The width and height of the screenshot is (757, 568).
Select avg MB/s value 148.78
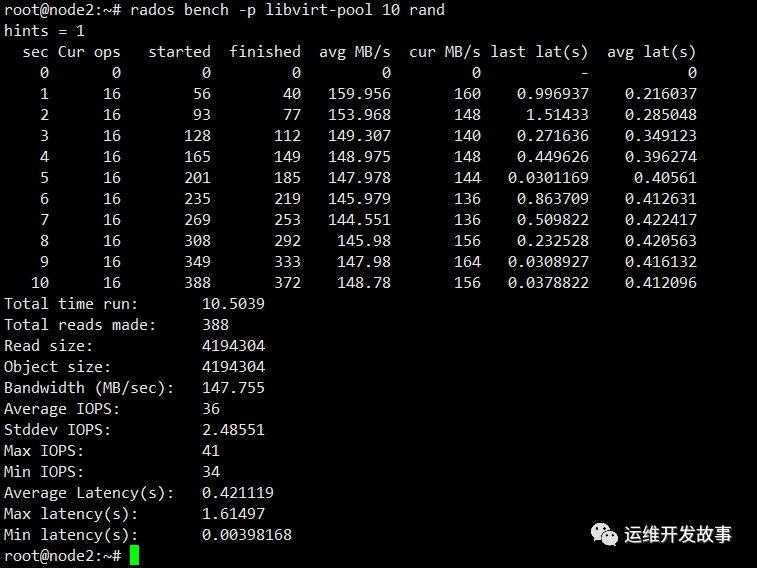click(364, 283)
